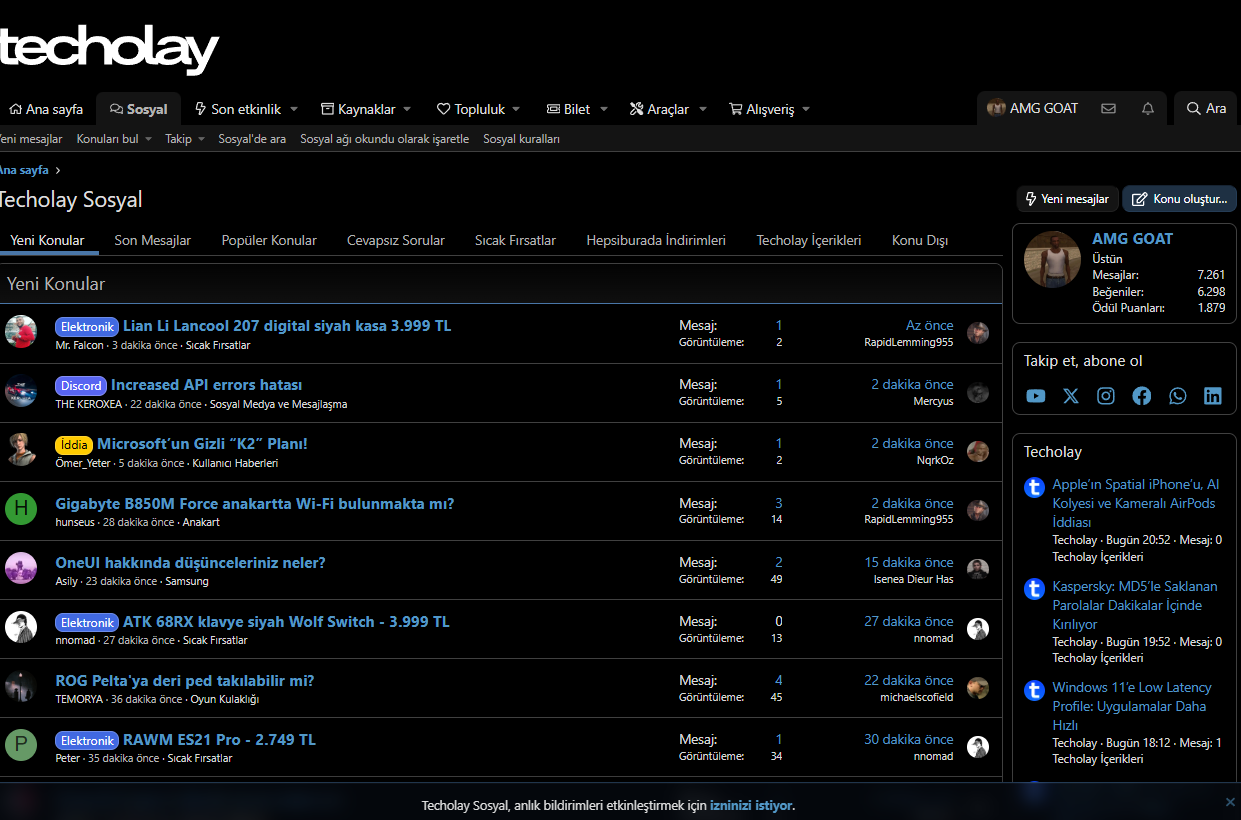Expand the Konuları bul submenu
1241x820 pixels.
[148, 139]
